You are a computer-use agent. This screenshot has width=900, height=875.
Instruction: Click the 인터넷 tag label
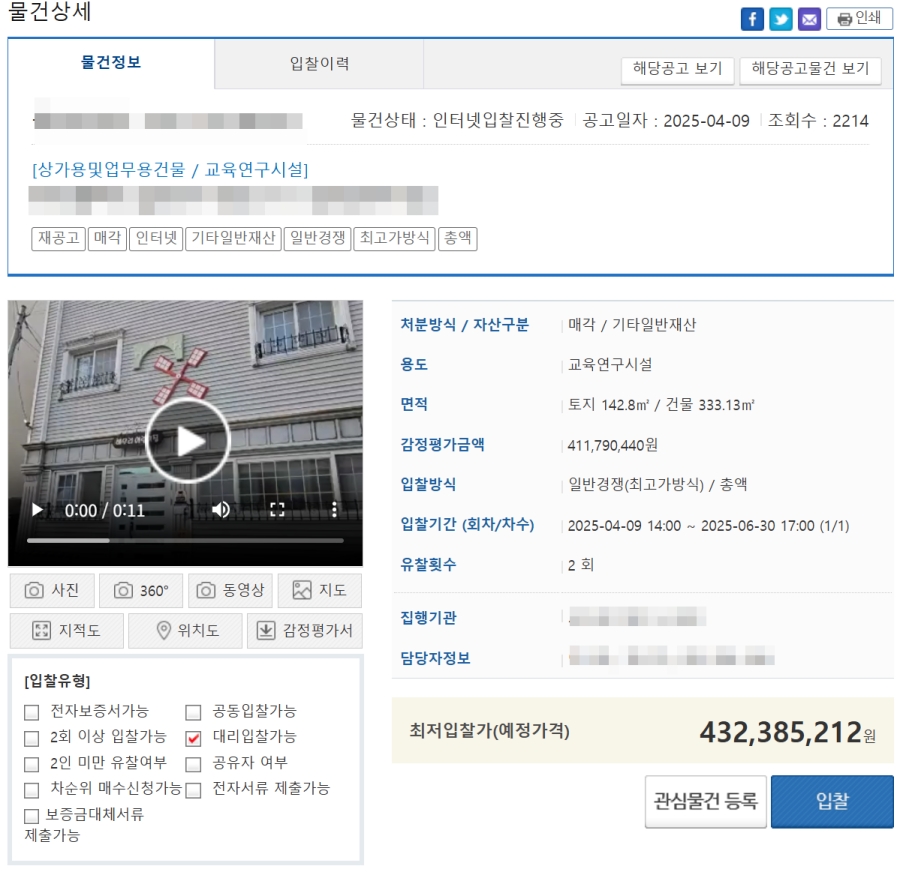156,238
